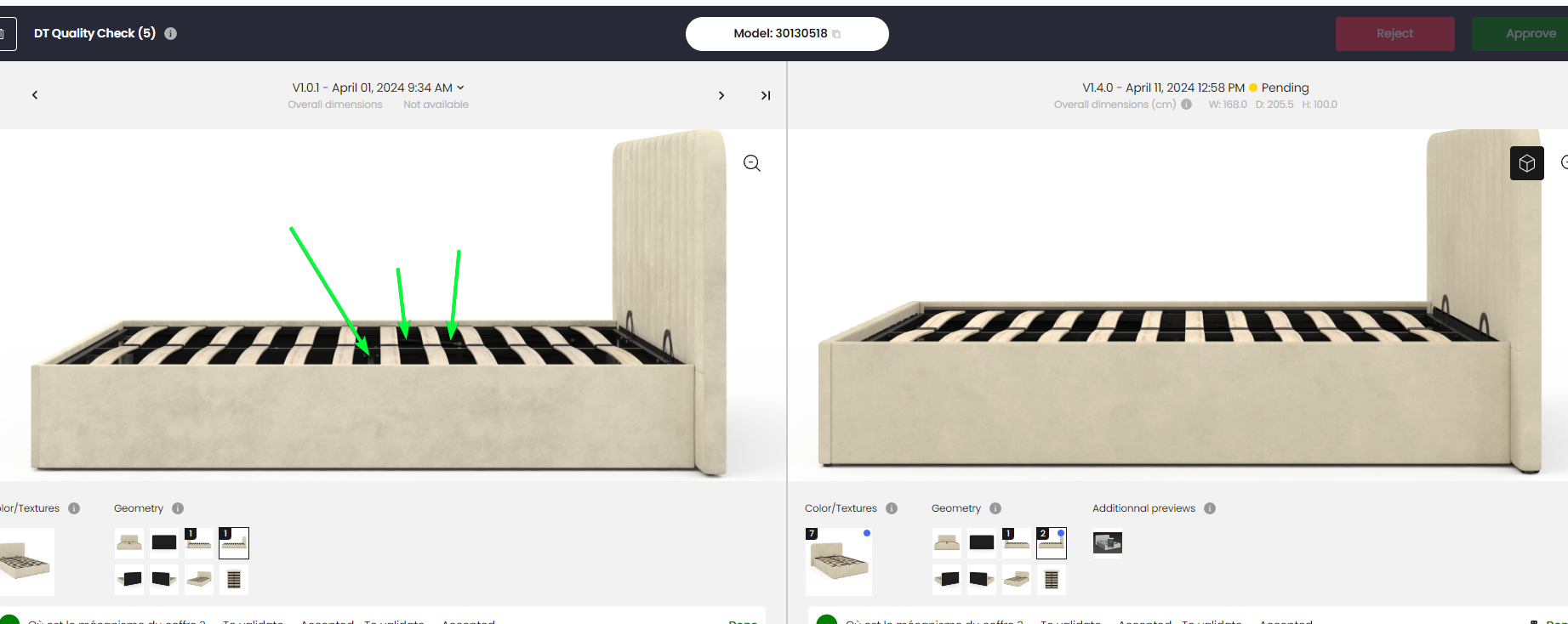Viewport: 1568px width, 624px height.
Task: Go to the next version with the right arrow
Action: (x=721, y=95)
